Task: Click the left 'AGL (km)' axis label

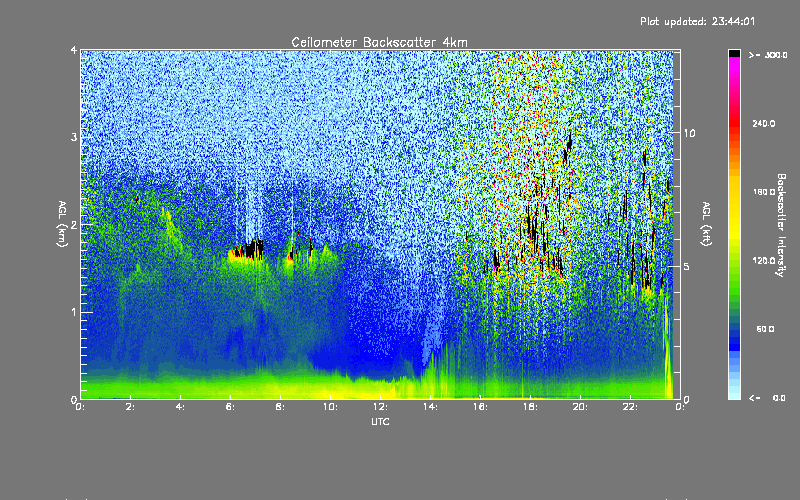Action: point(63,223)
